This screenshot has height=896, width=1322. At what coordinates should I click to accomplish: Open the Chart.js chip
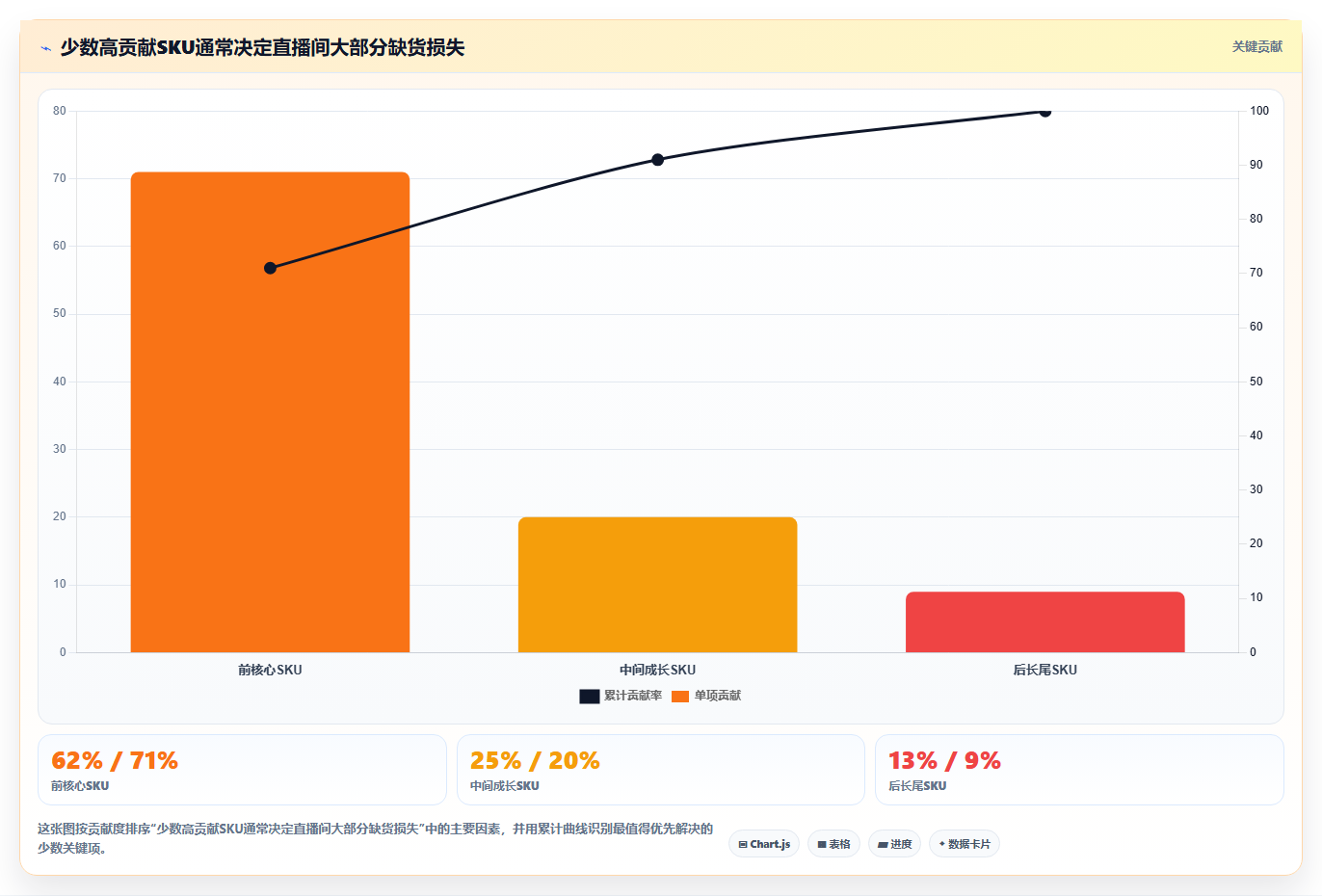(x=764, y=844)
